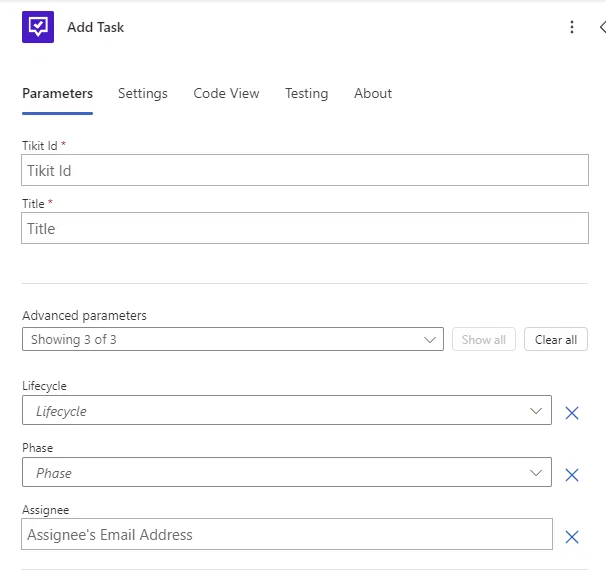The height and width of the screenshot is (574, 606).
Task: Collapse the panel with the chevron arrow
Action: point(602,27)
